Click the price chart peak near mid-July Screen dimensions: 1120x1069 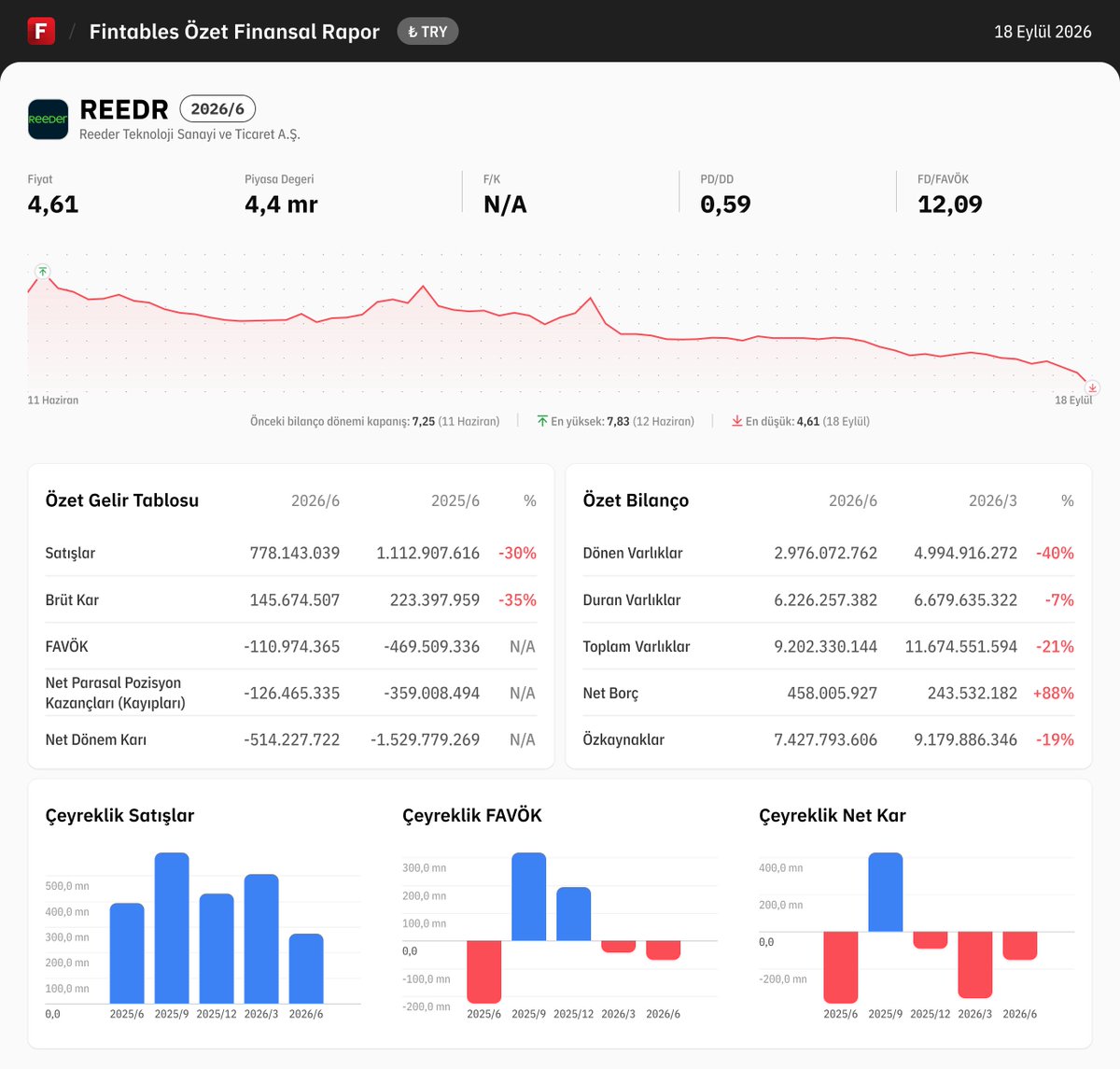pyautogui.click(x=423, y=287)
